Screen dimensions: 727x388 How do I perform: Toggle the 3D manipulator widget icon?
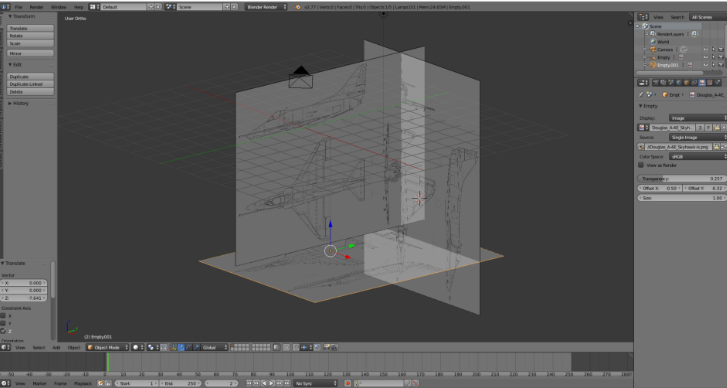[172, 347]
